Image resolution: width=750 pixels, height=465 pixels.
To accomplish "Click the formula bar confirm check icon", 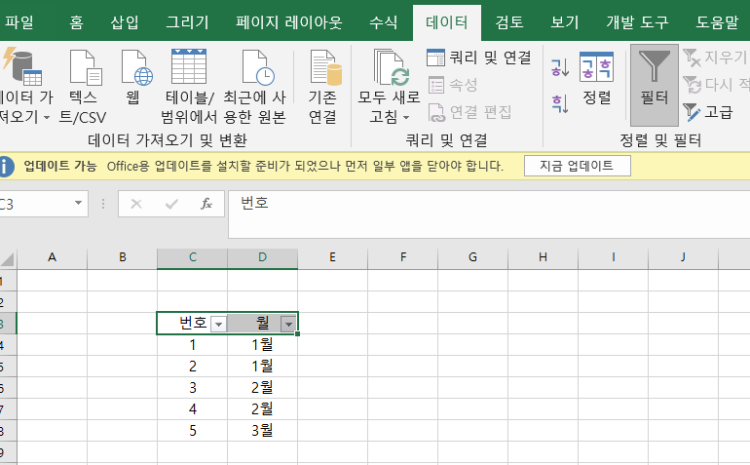I will coord(171,204).
